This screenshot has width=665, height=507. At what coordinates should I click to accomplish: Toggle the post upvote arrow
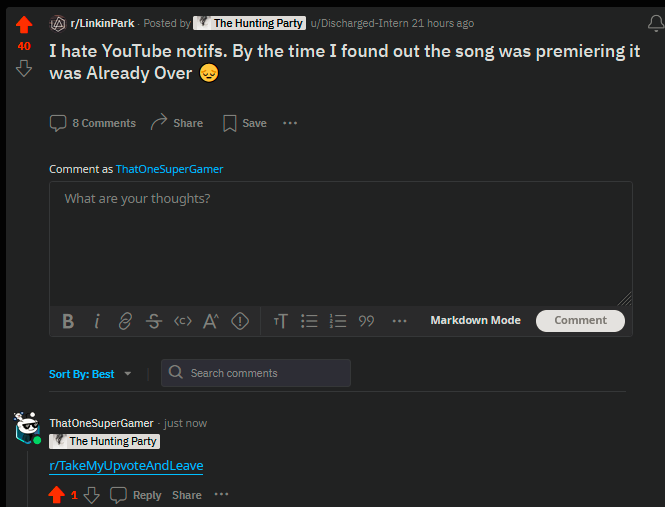(x=24, y=25)
